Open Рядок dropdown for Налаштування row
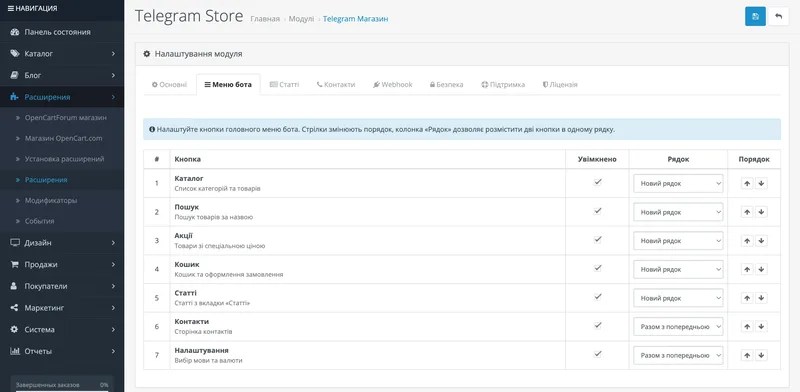The image size is (800, 392). (x=678, y=355)
